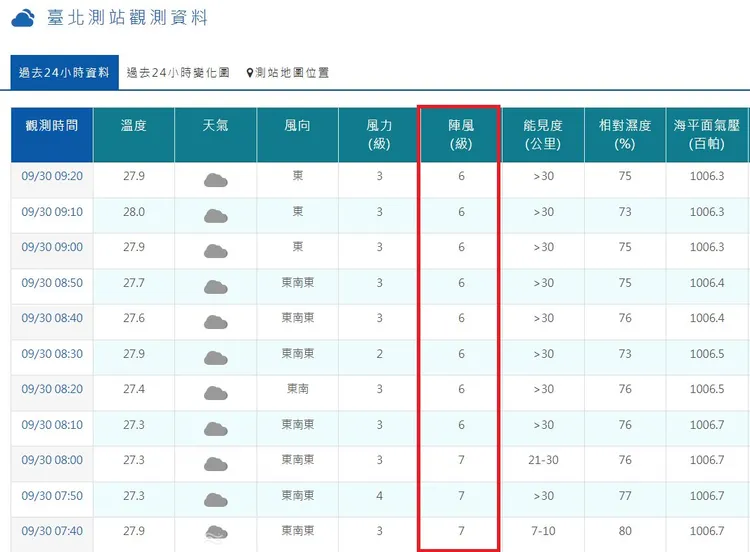Click humidity 77 in 07:50 row
Screen dimensions: 750x552
(625, 496)
